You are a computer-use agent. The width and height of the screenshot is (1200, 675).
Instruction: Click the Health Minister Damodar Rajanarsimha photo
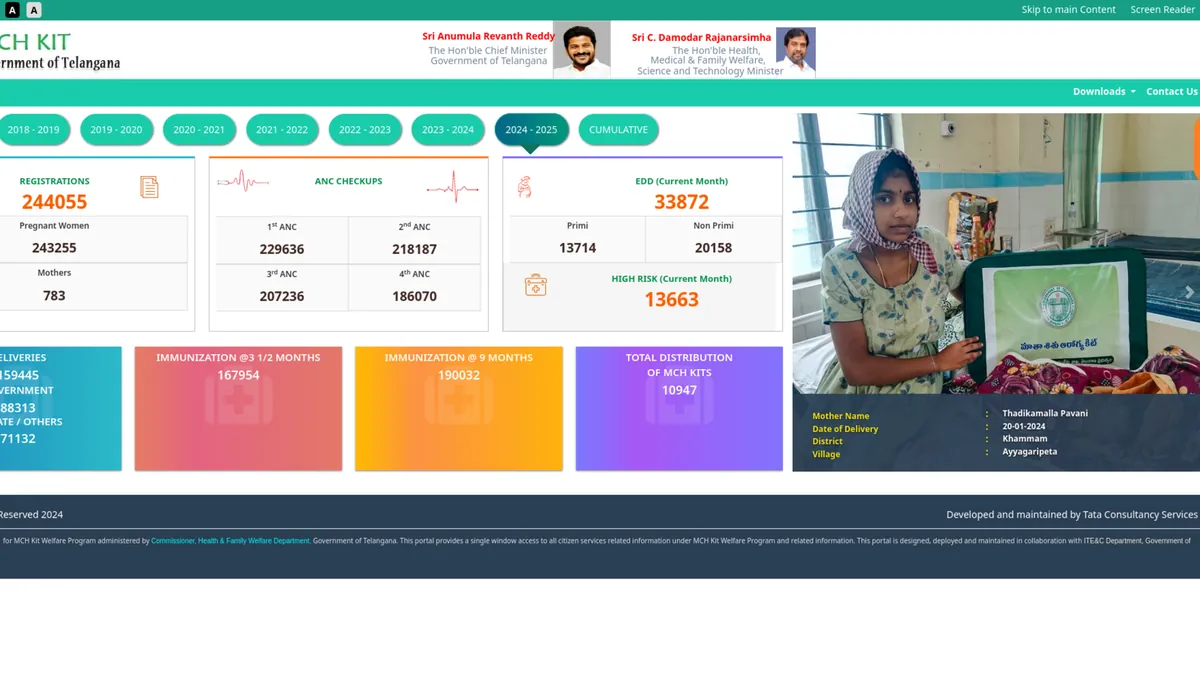[x=796, y=50]
